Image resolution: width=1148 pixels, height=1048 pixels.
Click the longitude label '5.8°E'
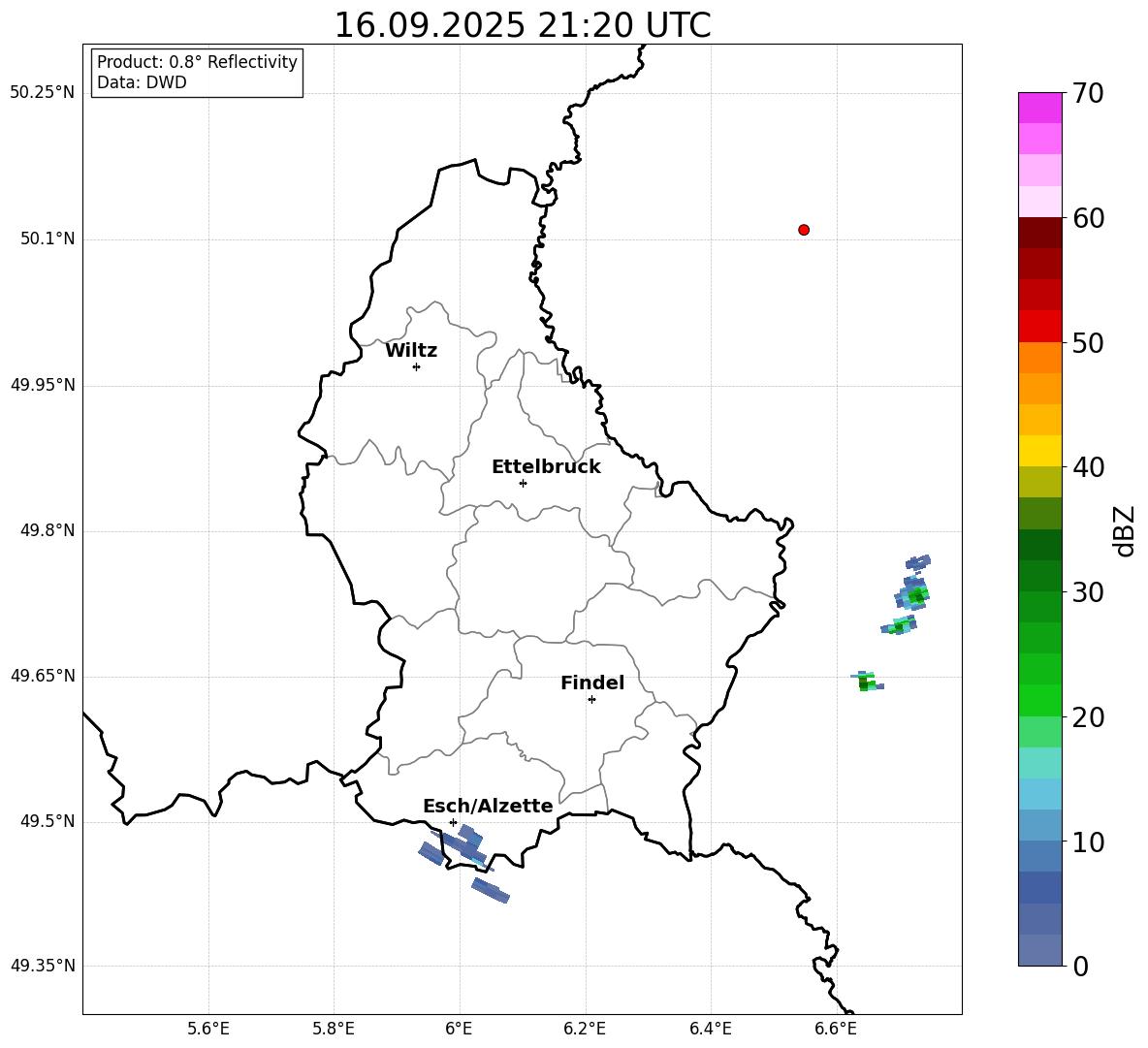(334, 1029)
